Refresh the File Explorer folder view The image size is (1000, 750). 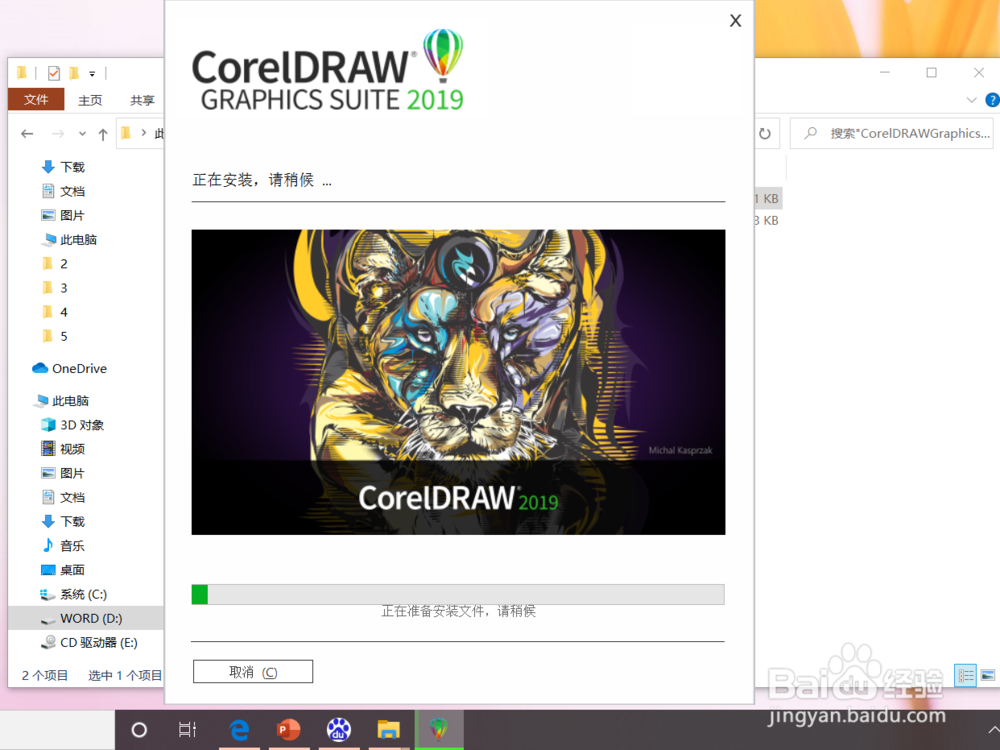pos(765,134)
